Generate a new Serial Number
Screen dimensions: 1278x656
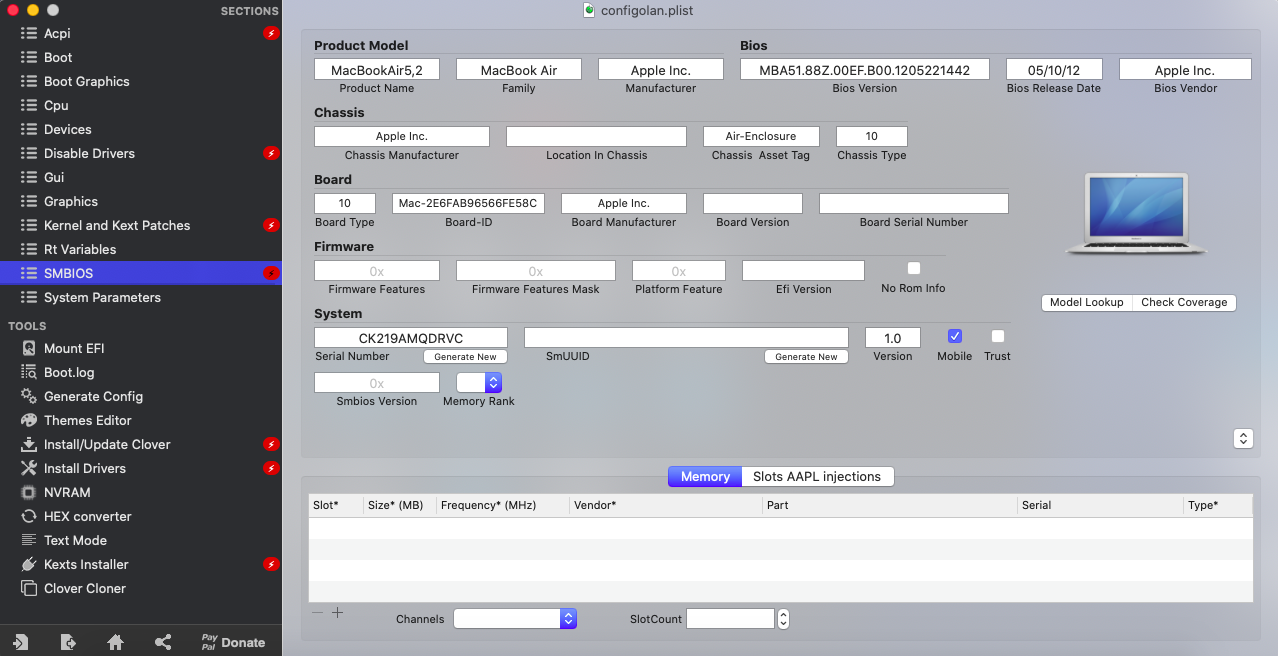click(x=465, y=357)
